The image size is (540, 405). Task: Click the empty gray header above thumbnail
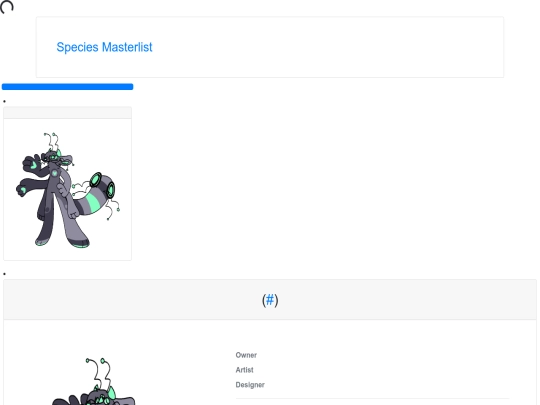coord(68,113)
